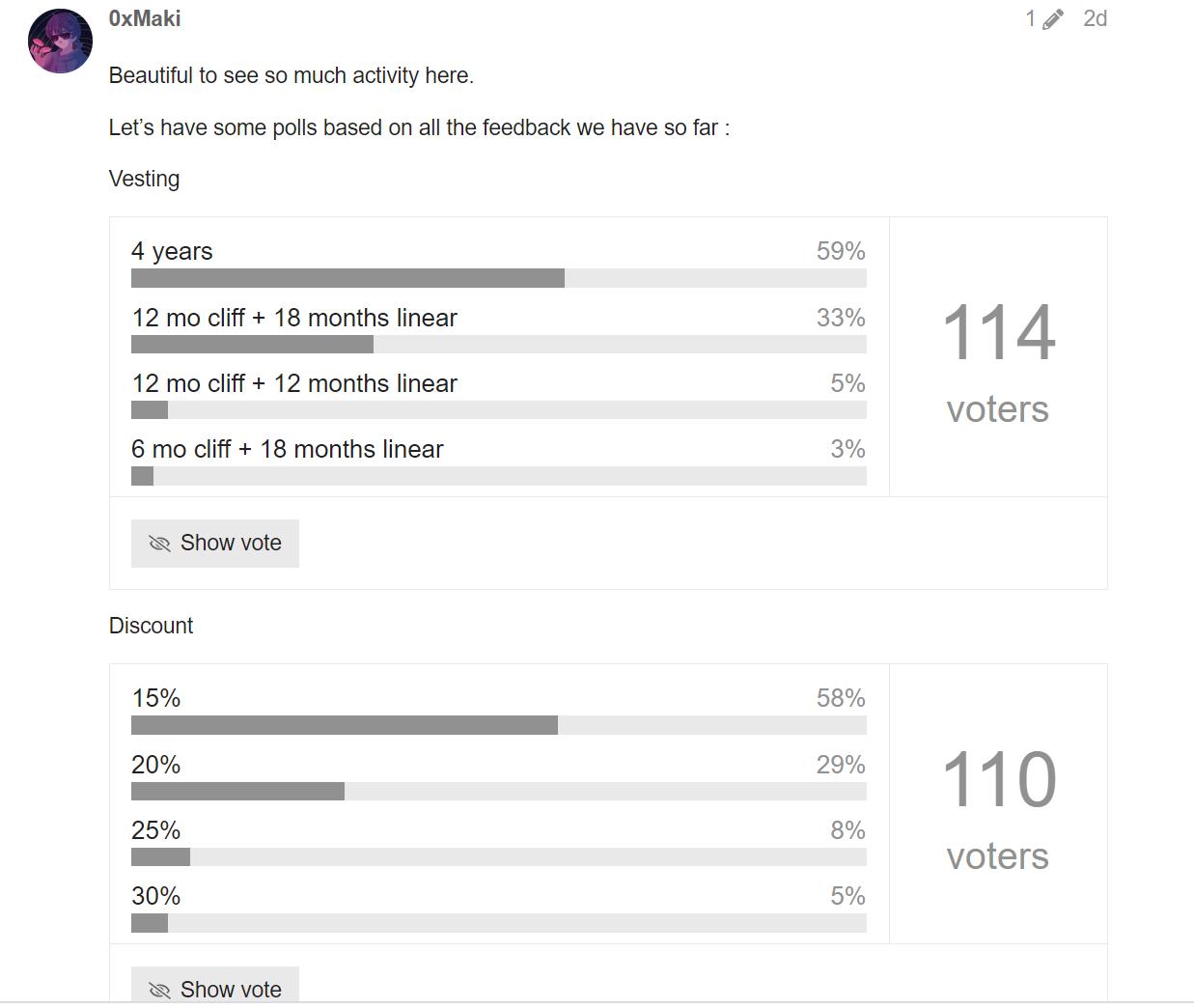
Task: Click the Show vote button under Vesting poll
Action: coord(215,544)
